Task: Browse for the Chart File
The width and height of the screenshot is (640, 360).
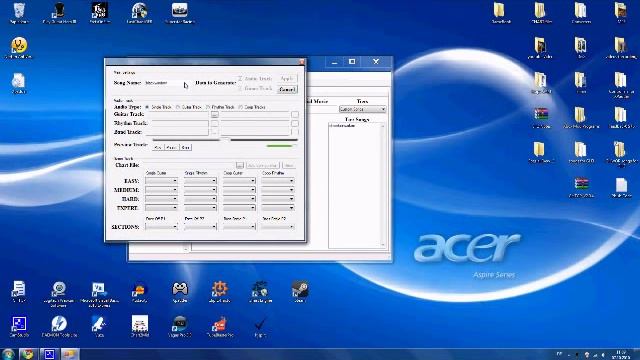Action: 240,165
